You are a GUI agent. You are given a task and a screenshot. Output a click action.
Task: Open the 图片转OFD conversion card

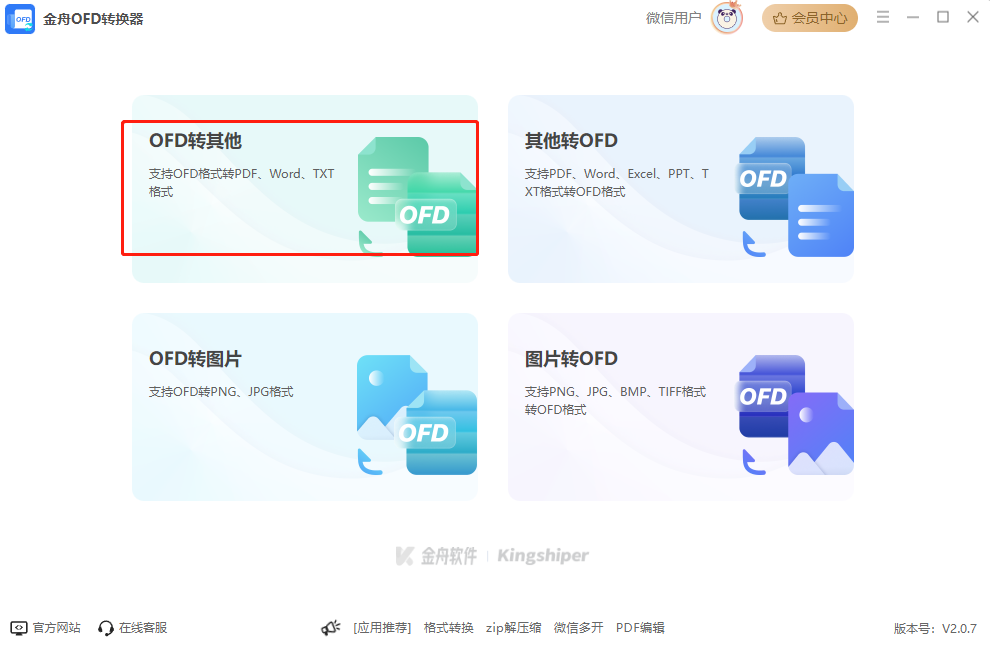pos(681,407)
